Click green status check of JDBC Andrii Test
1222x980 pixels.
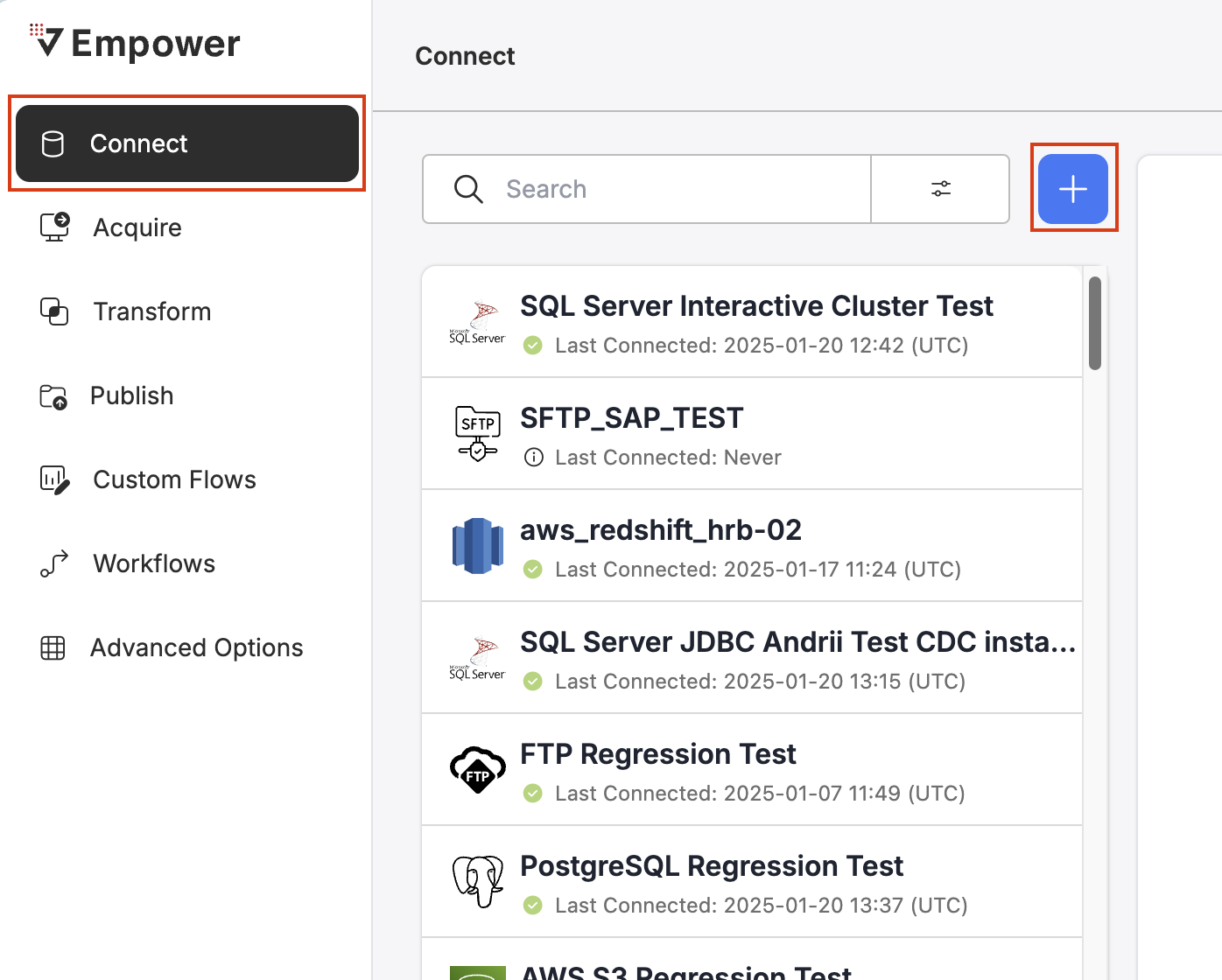(533, 682)
